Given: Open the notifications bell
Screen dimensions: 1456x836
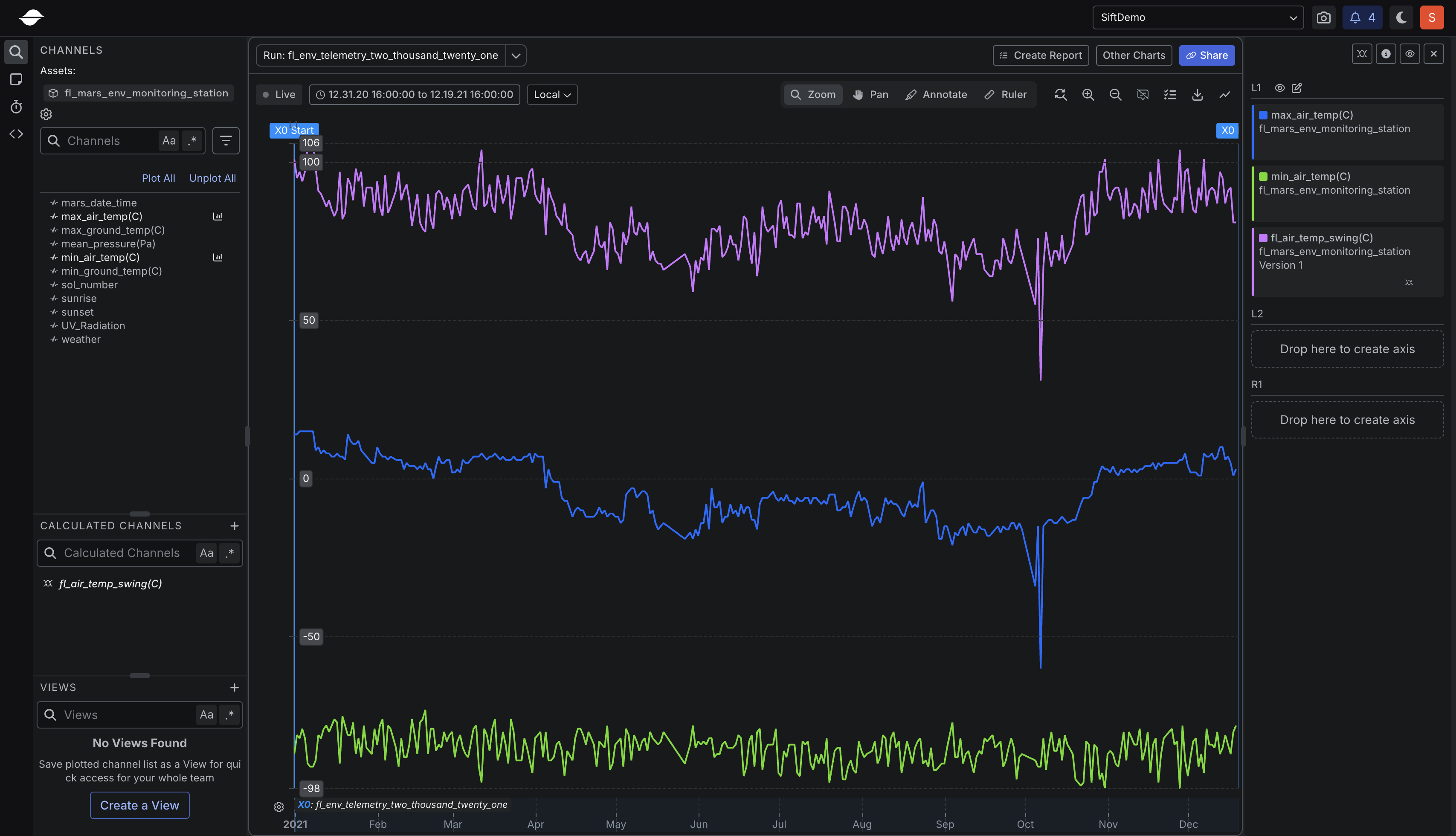Looking at the screenshot, I should point(1362,18).
